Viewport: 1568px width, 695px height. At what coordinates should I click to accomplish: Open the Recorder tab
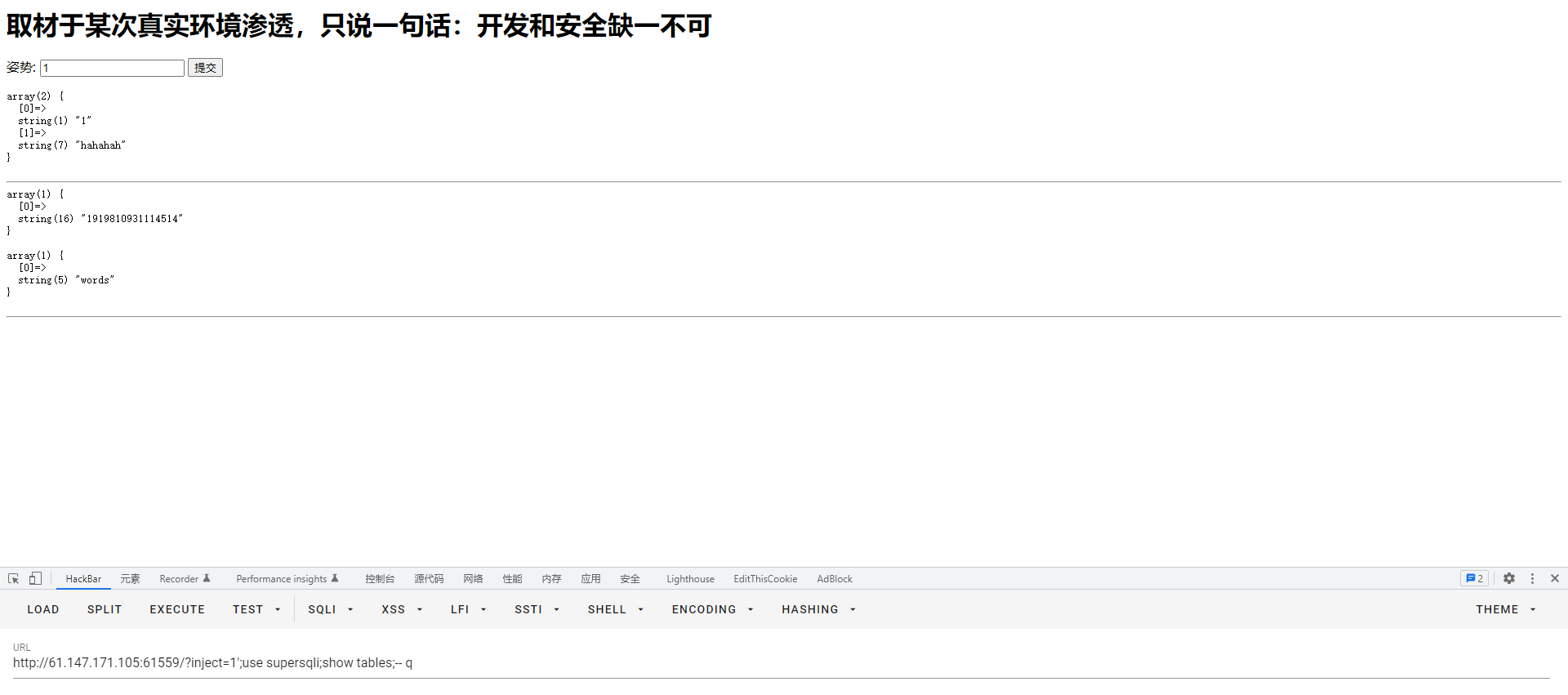click(185, 579)
